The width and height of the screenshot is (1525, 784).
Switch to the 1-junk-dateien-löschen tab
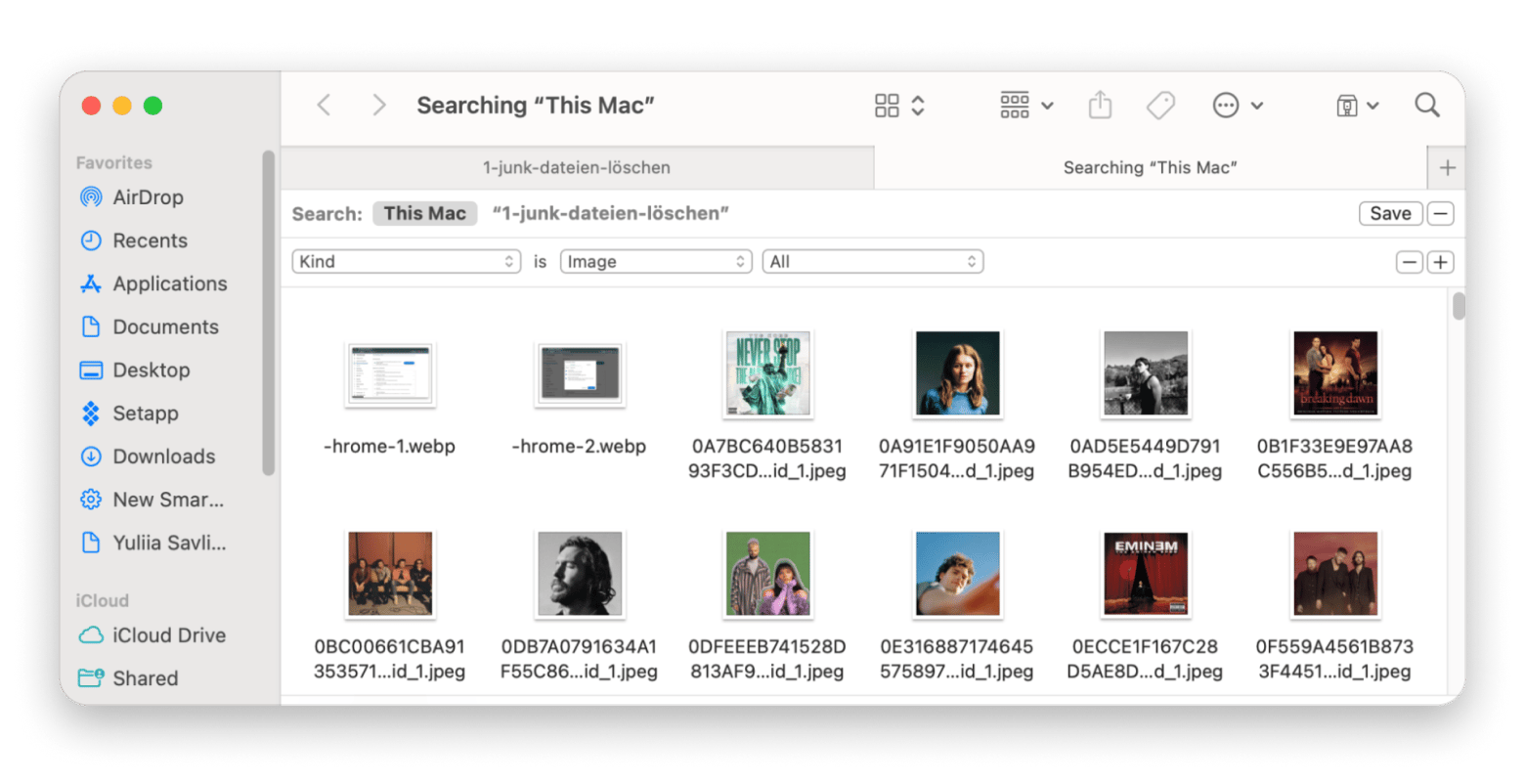[576, 168]
